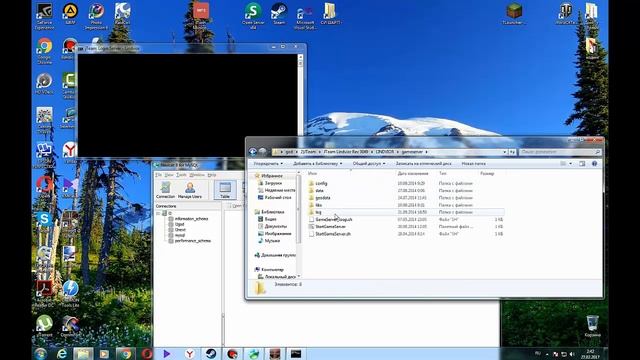Sort by Размер column header

coord(487,173)
